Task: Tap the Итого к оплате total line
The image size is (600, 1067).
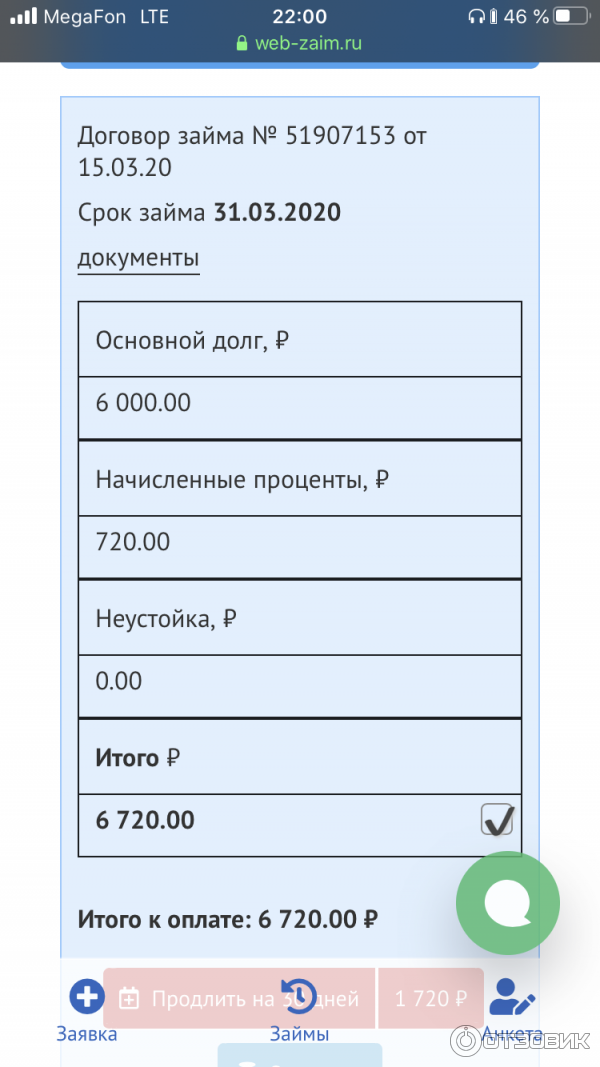Action: (x=228, y=919)
